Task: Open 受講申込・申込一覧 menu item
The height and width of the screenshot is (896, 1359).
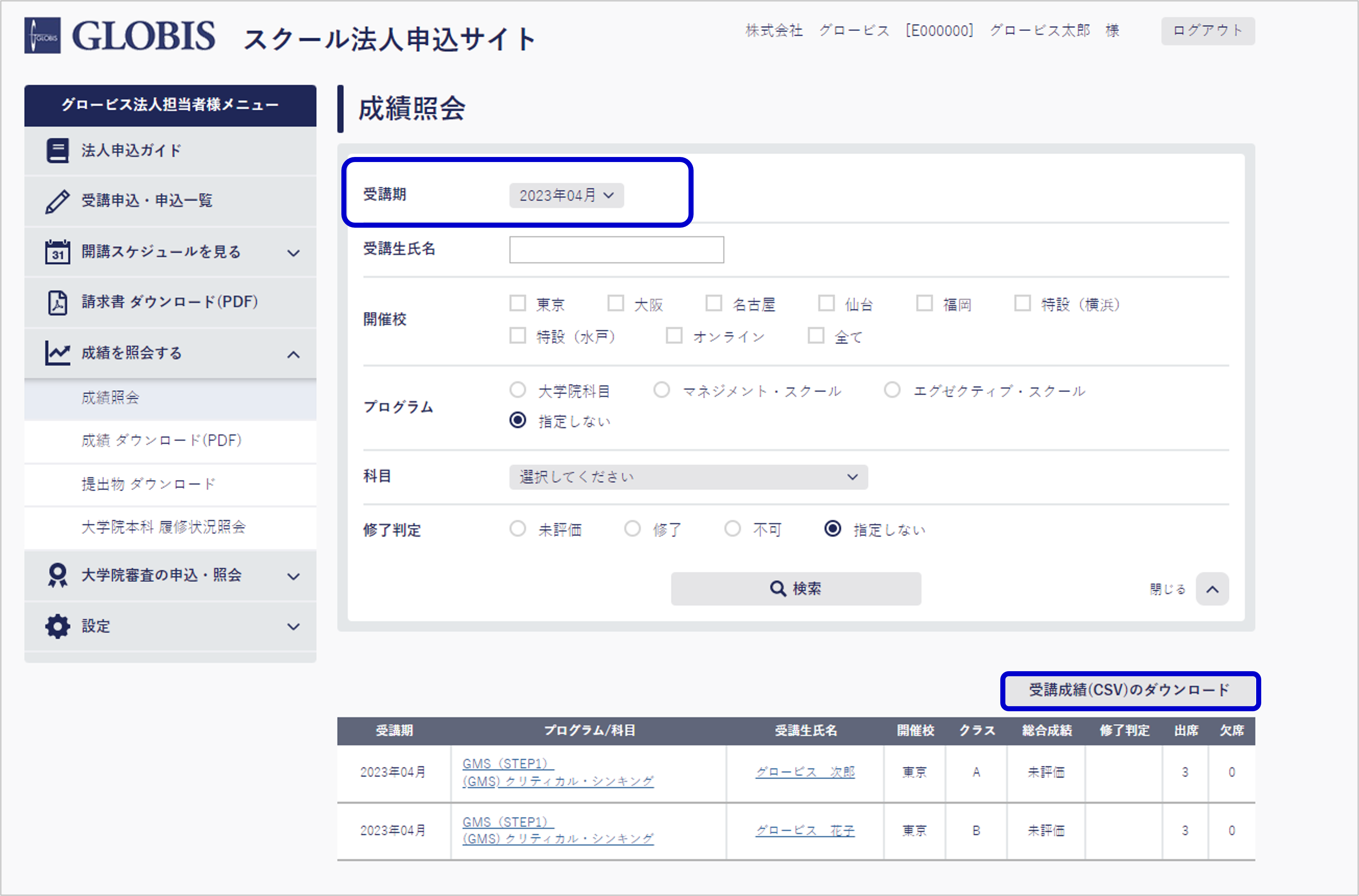Action: pyautogui.click(x=170, y=201)
